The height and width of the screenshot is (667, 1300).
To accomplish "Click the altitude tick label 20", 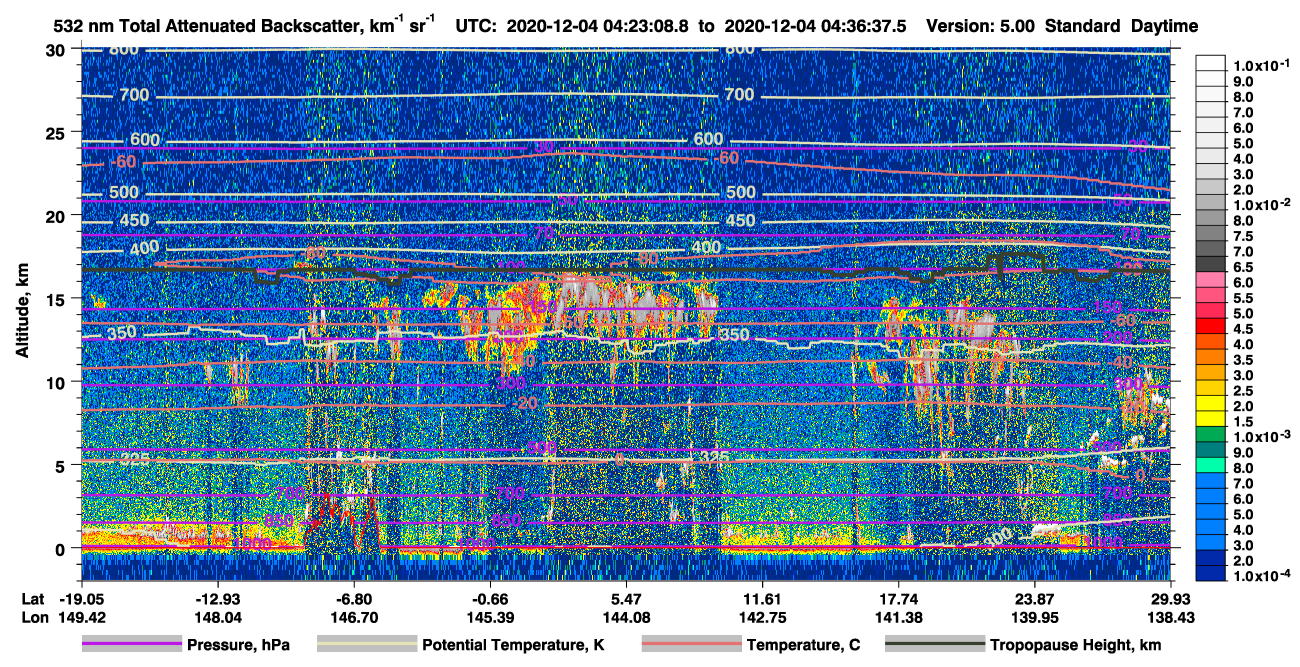I will point(58,216).
